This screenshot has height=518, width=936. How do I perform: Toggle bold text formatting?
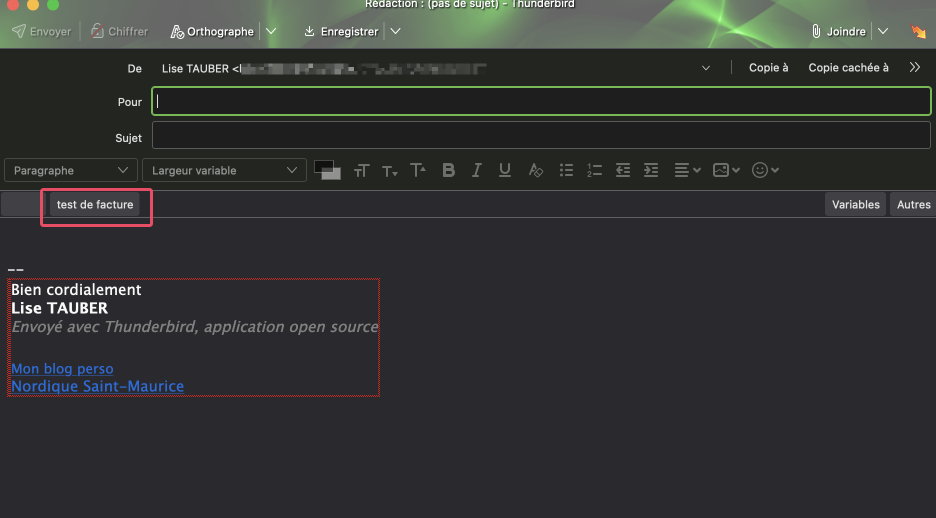(x=449, y=171)
